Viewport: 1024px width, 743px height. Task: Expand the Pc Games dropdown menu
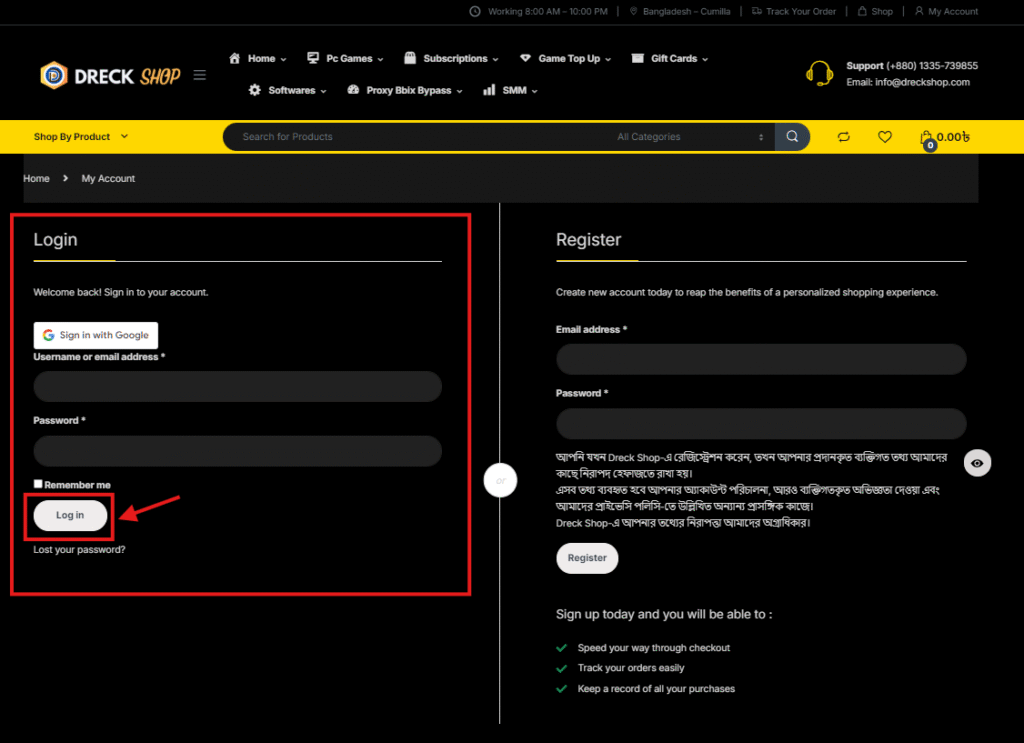click(380, 59)
